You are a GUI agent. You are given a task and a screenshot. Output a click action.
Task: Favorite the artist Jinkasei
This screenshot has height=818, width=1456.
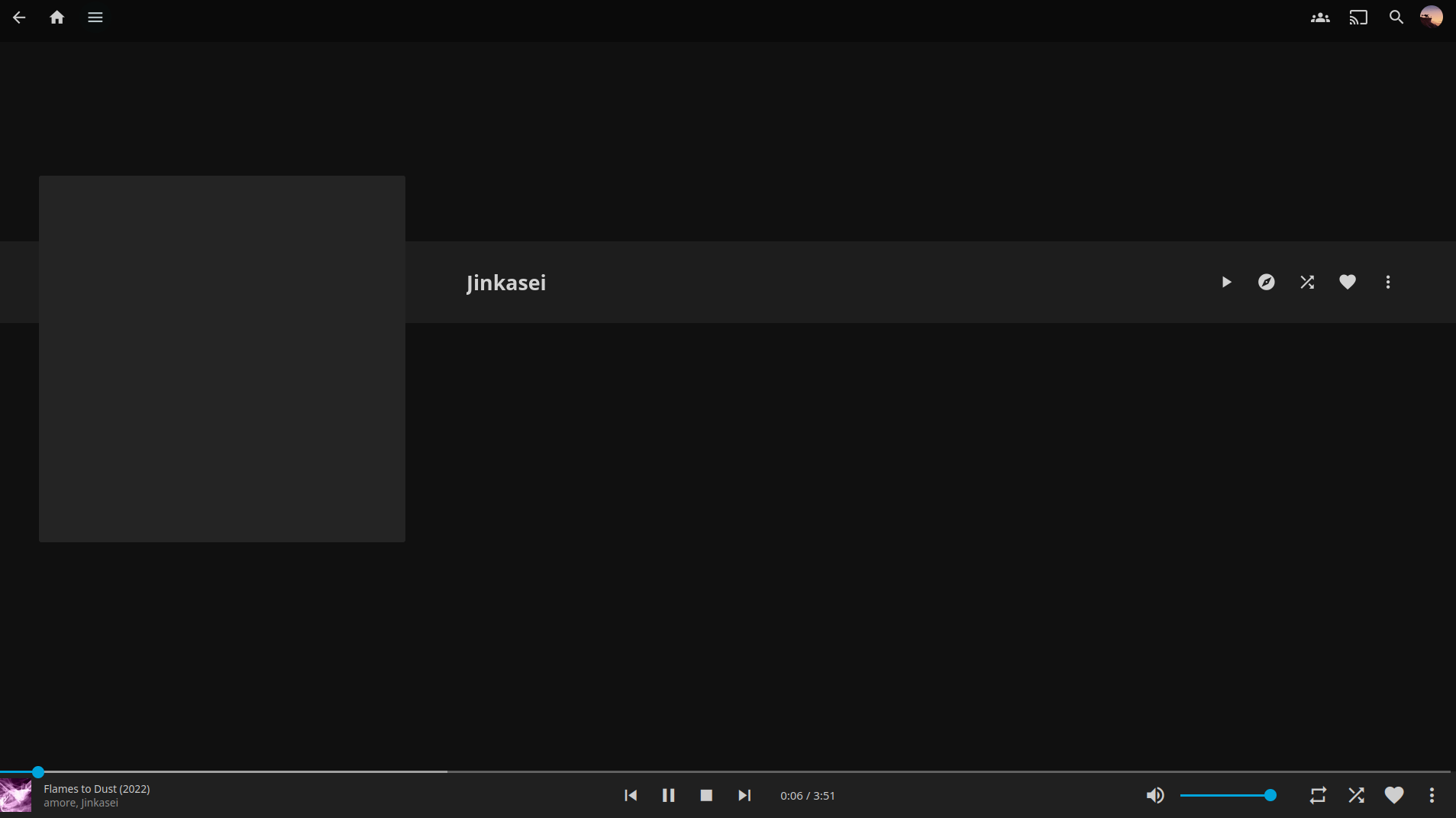coord(1348,283)
